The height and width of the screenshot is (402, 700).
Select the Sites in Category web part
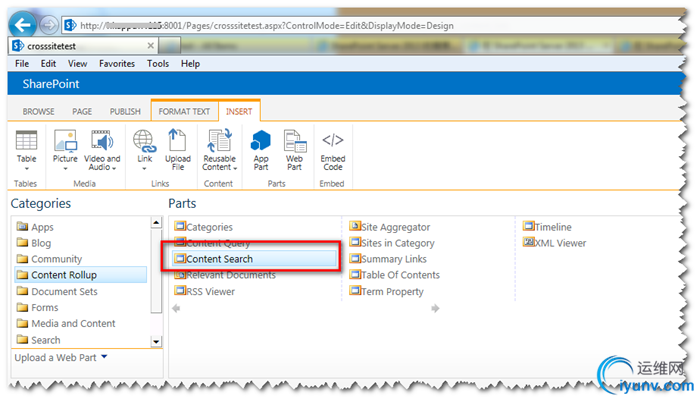pos(392,243)
